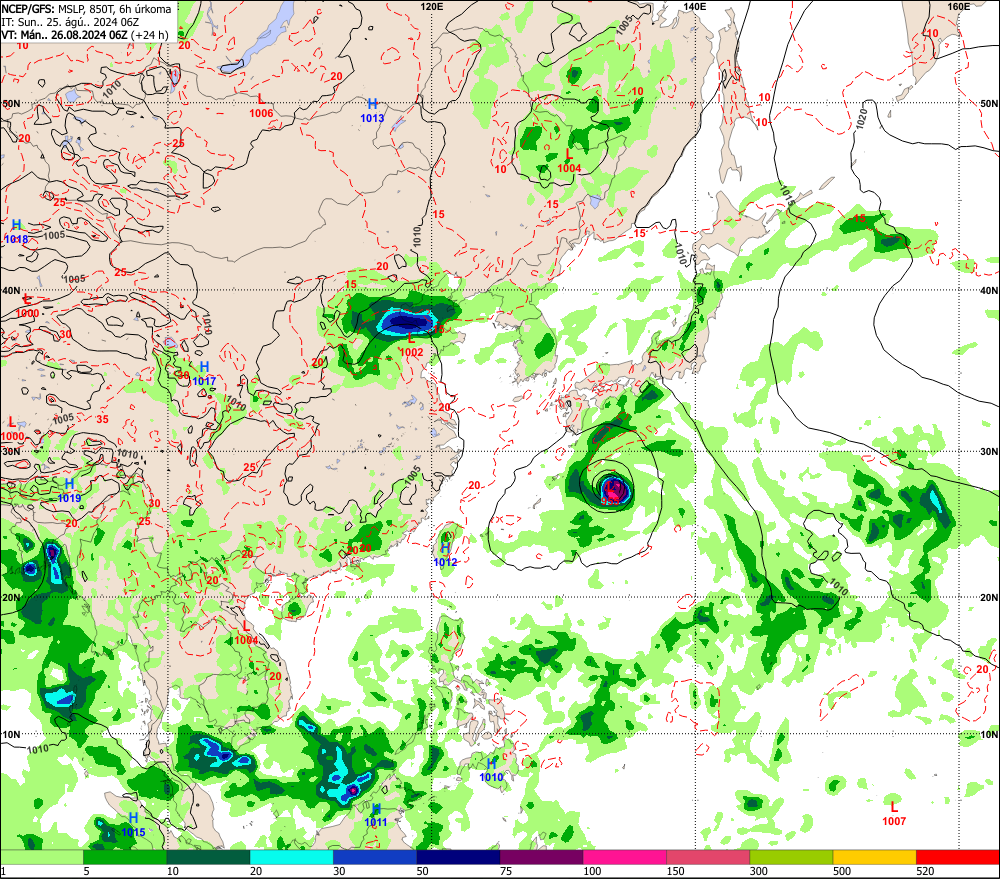Click the 'H 1015' high pressure marker
This screenshot has height=879, width=1000.
133,825
